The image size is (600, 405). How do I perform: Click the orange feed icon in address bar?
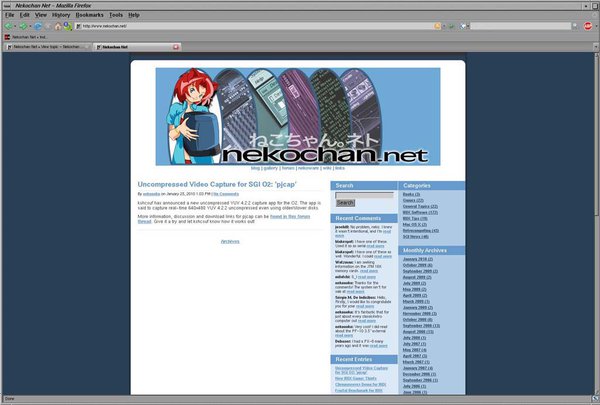437,26
